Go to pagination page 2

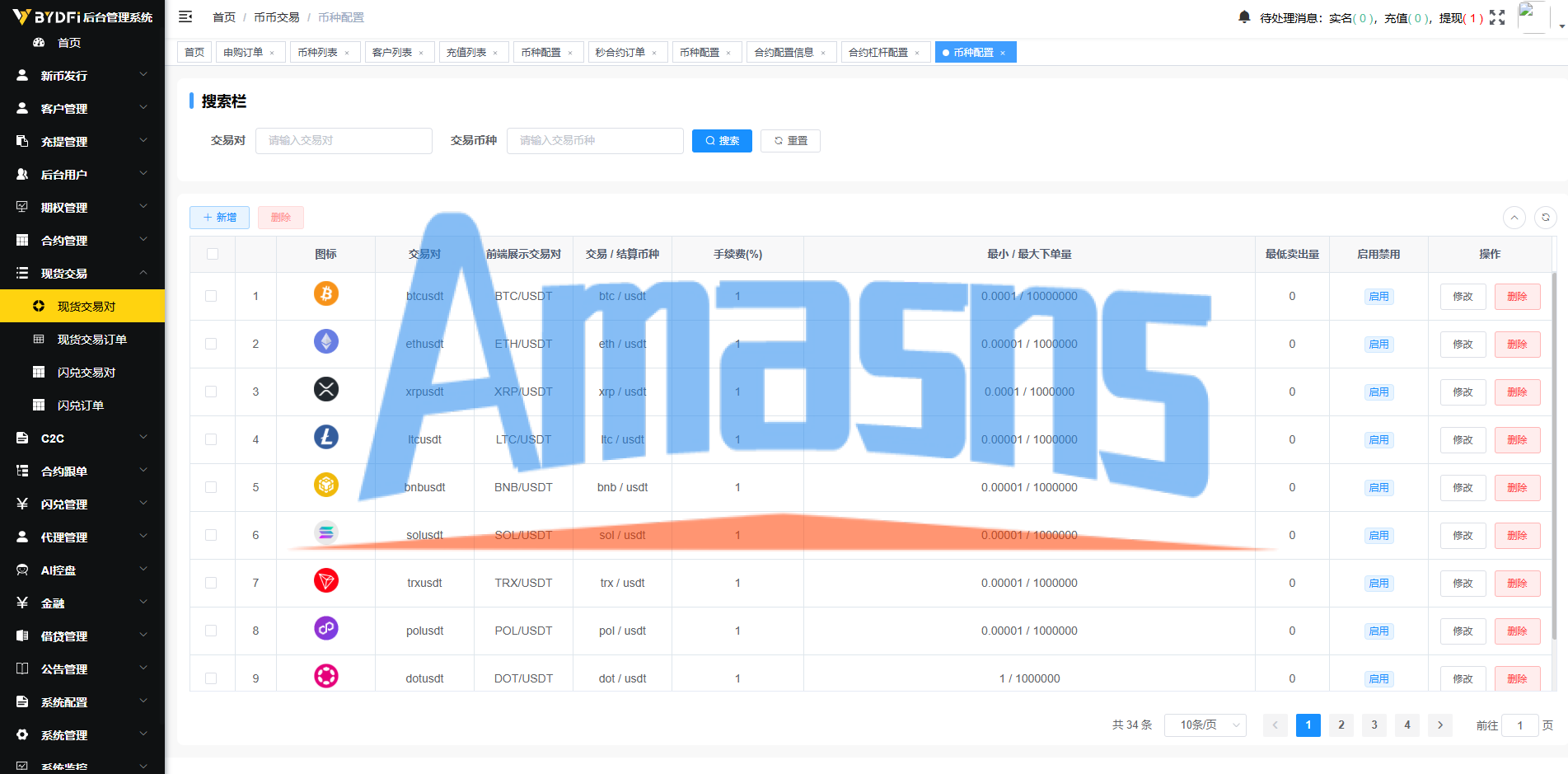(1341, 725)
